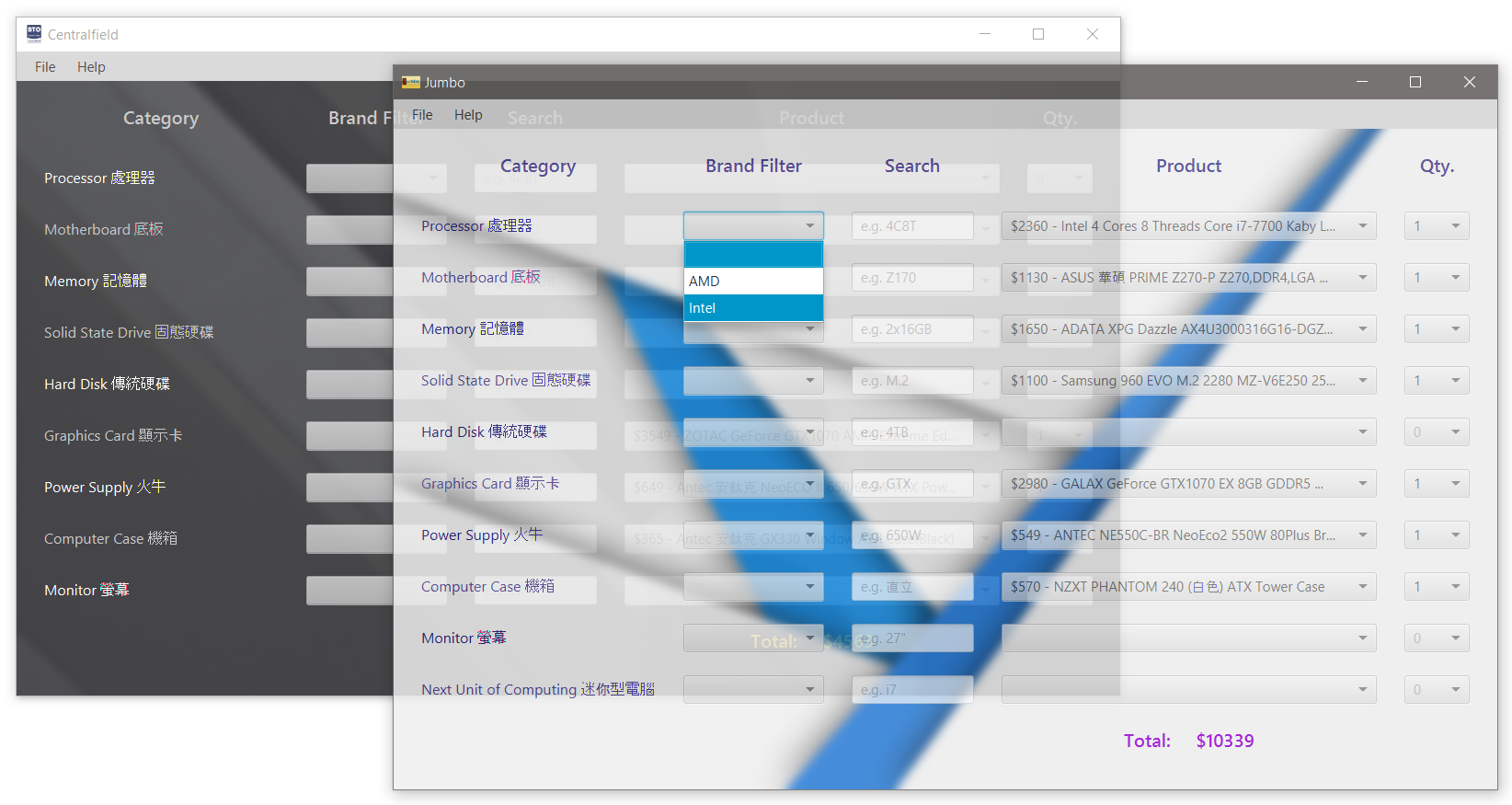Change Hard Disk quantity dropdown
The image size is (1512, 805).
tap(1437, 432)
